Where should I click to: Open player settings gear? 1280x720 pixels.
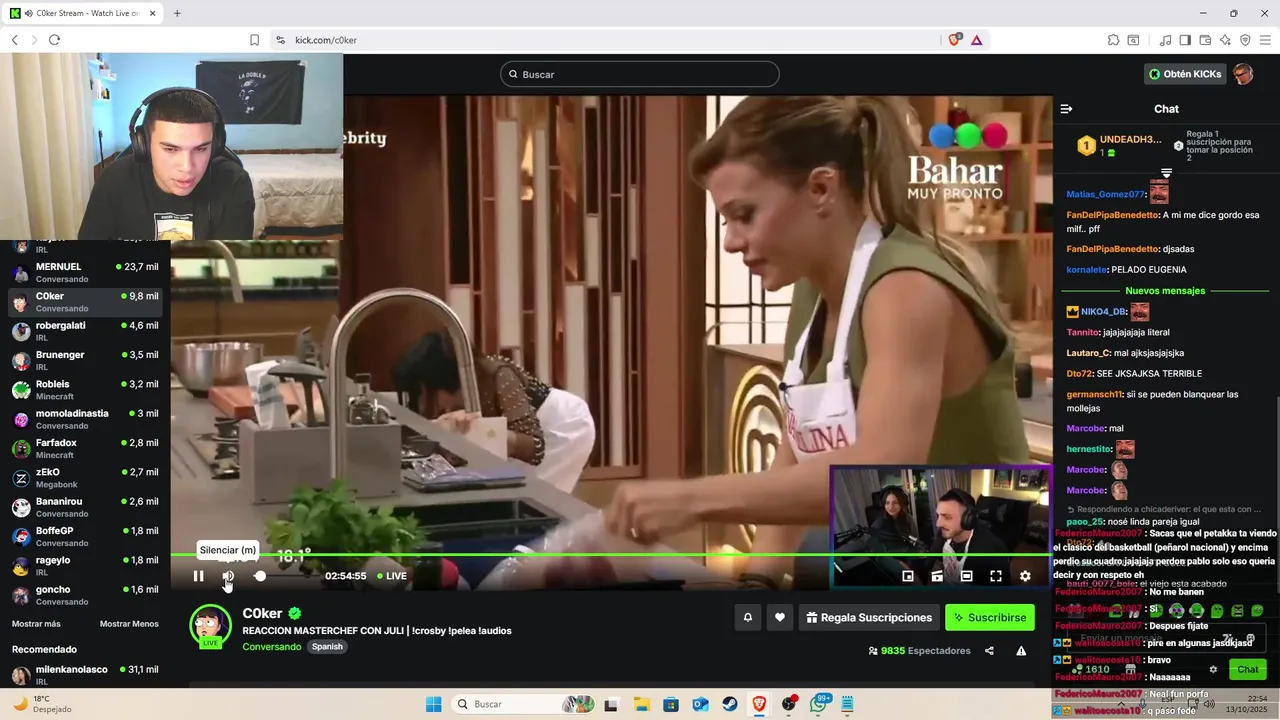(1025, 576)
